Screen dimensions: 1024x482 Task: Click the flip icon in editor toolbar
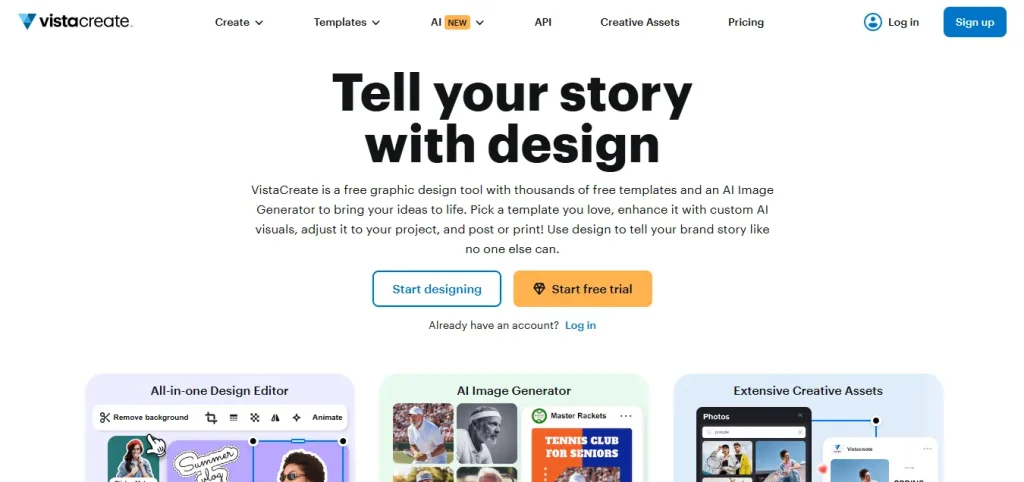point(275,417)
